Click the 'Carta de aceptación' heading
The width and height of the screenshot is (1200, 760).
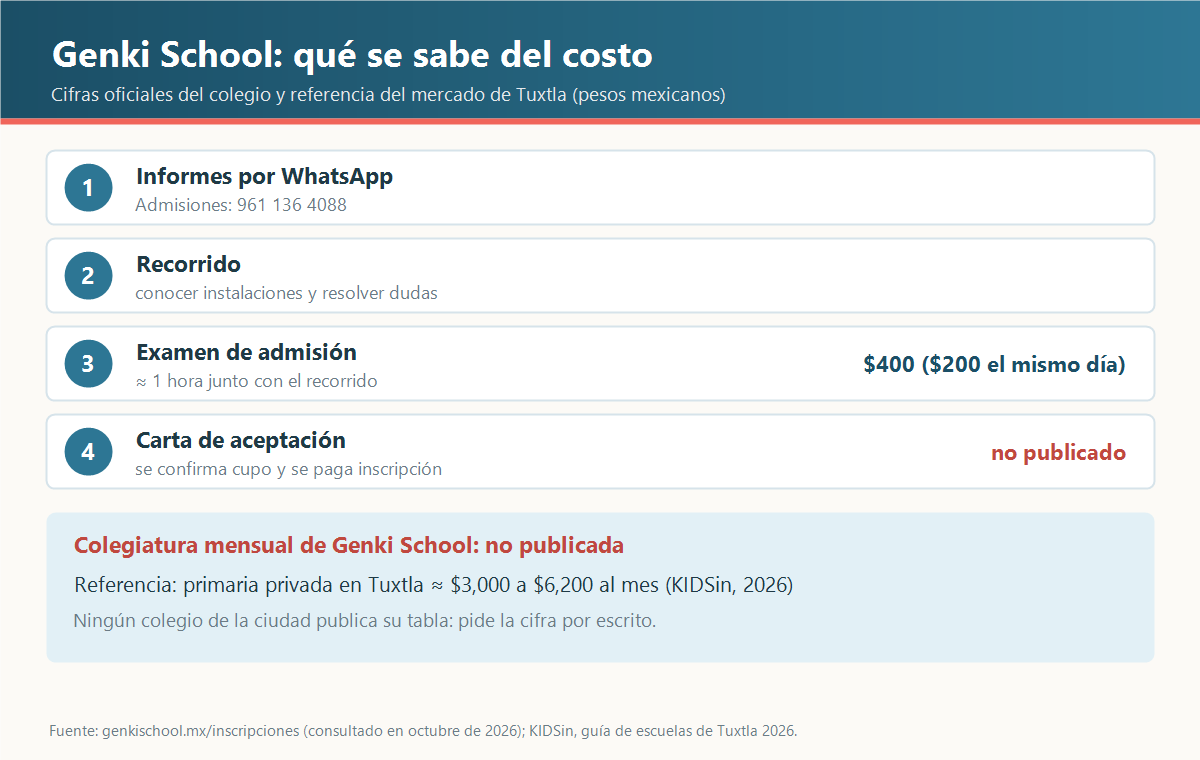[241, 440]
